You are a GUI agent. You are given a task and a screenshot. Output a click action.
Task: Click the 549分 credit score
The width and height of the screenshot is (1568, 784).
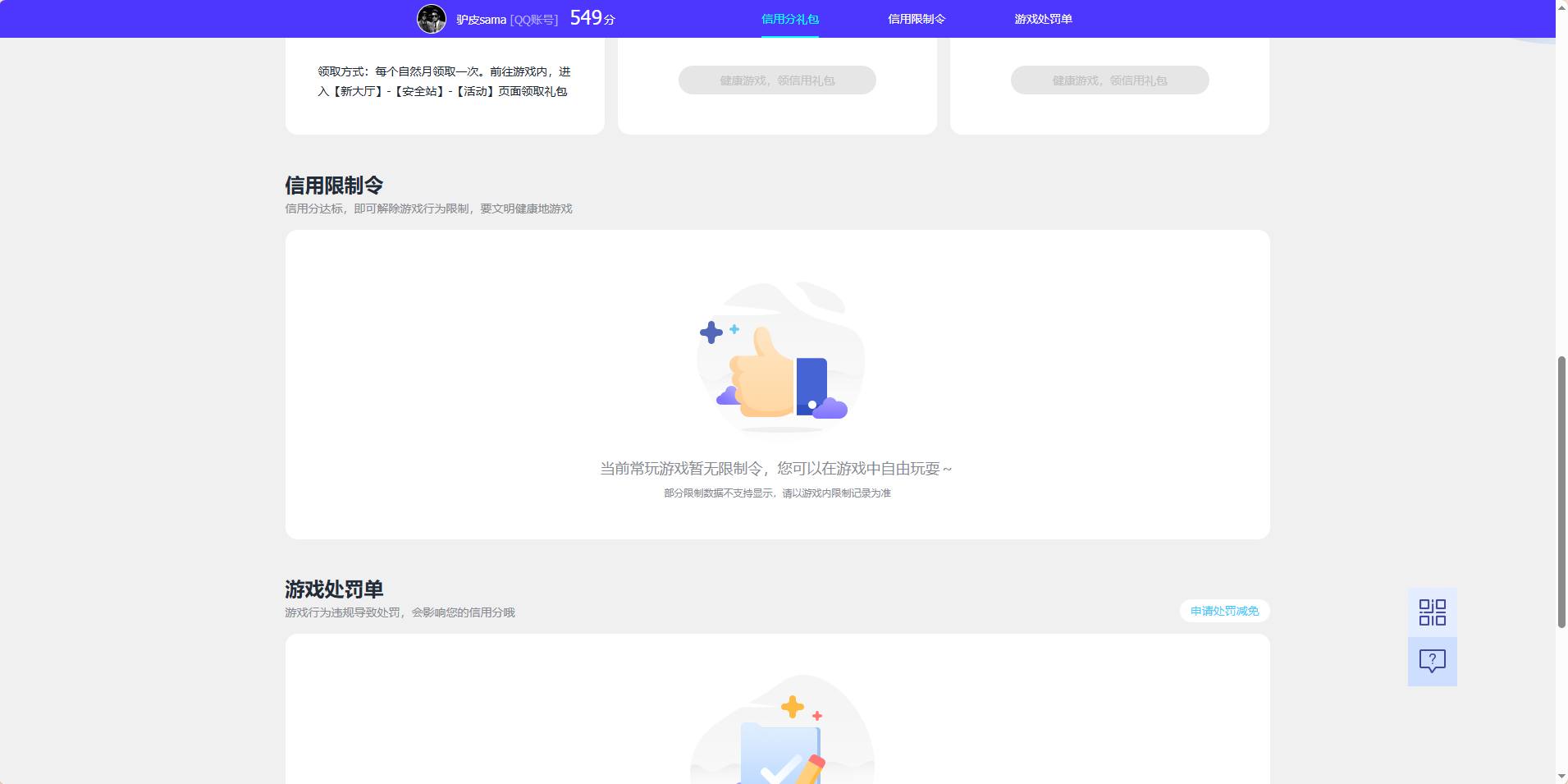(x=592, y=18)
